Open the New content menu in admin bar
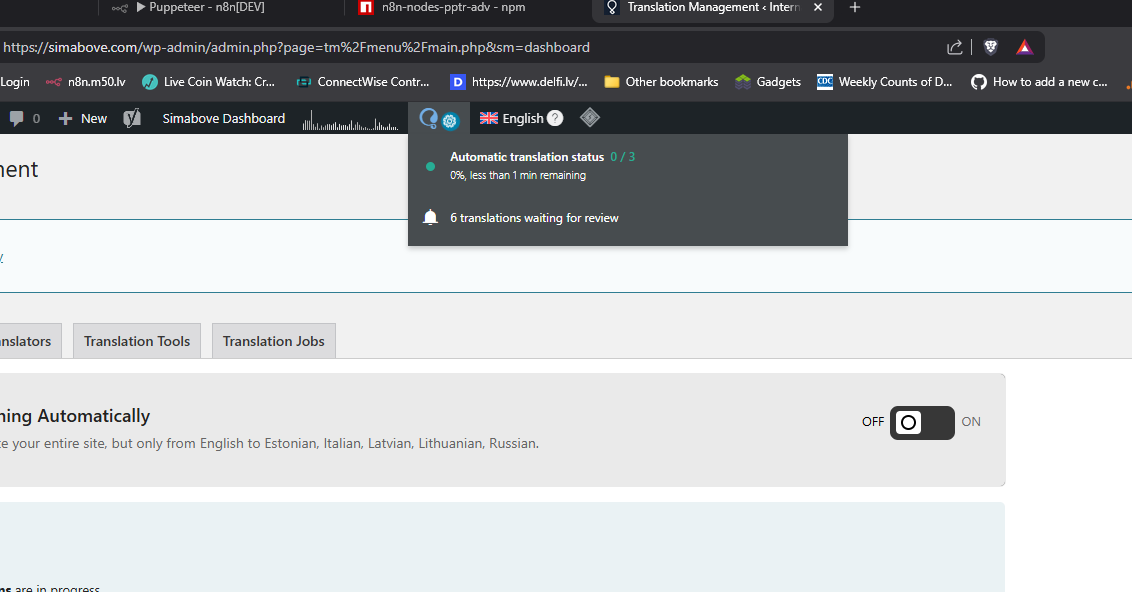The height and width of the screenshot is (592, 1132). point(83,118)
